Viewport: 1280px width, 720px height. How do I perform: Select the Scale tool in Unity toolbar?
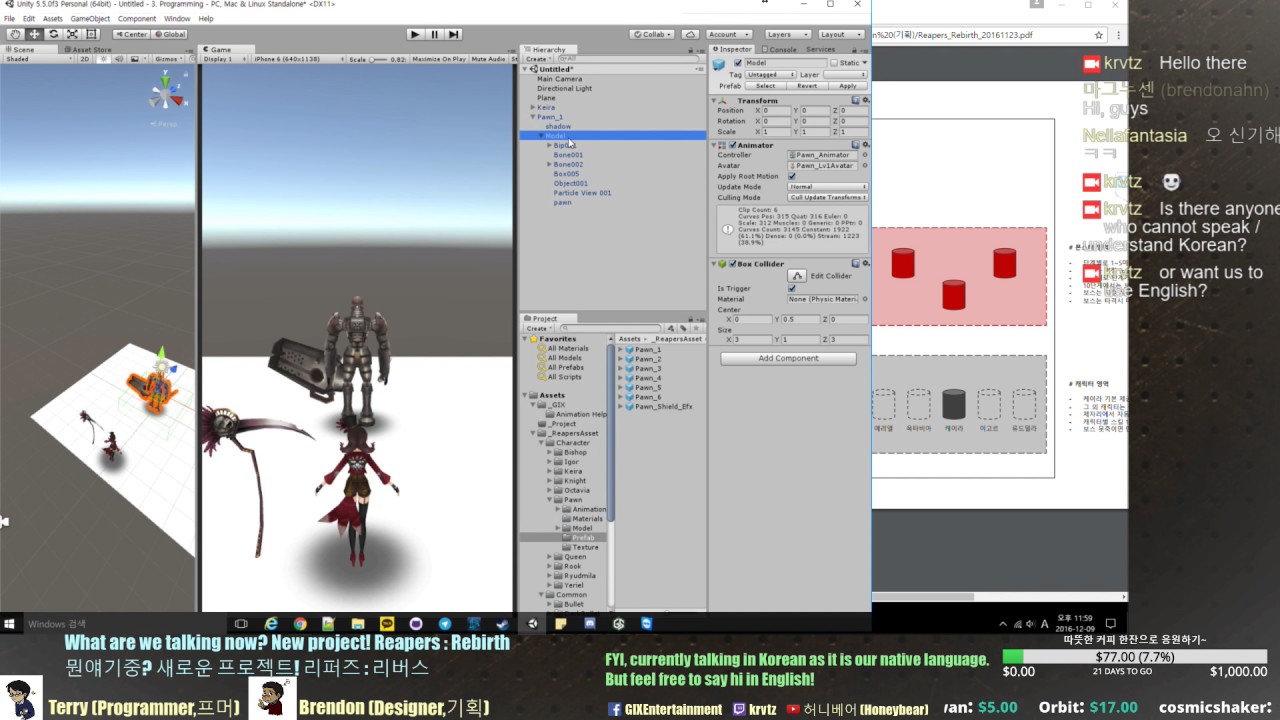pos(72,34)
